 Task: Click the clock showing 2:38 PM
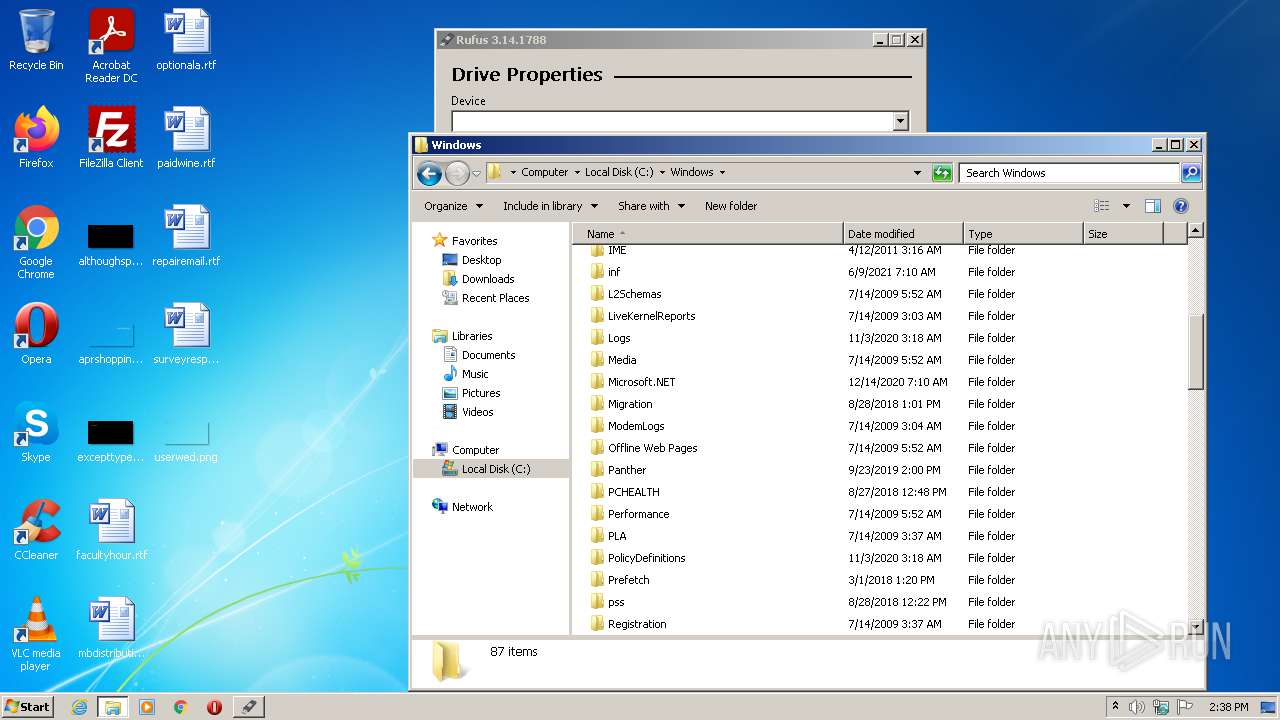pos(1228,707)
